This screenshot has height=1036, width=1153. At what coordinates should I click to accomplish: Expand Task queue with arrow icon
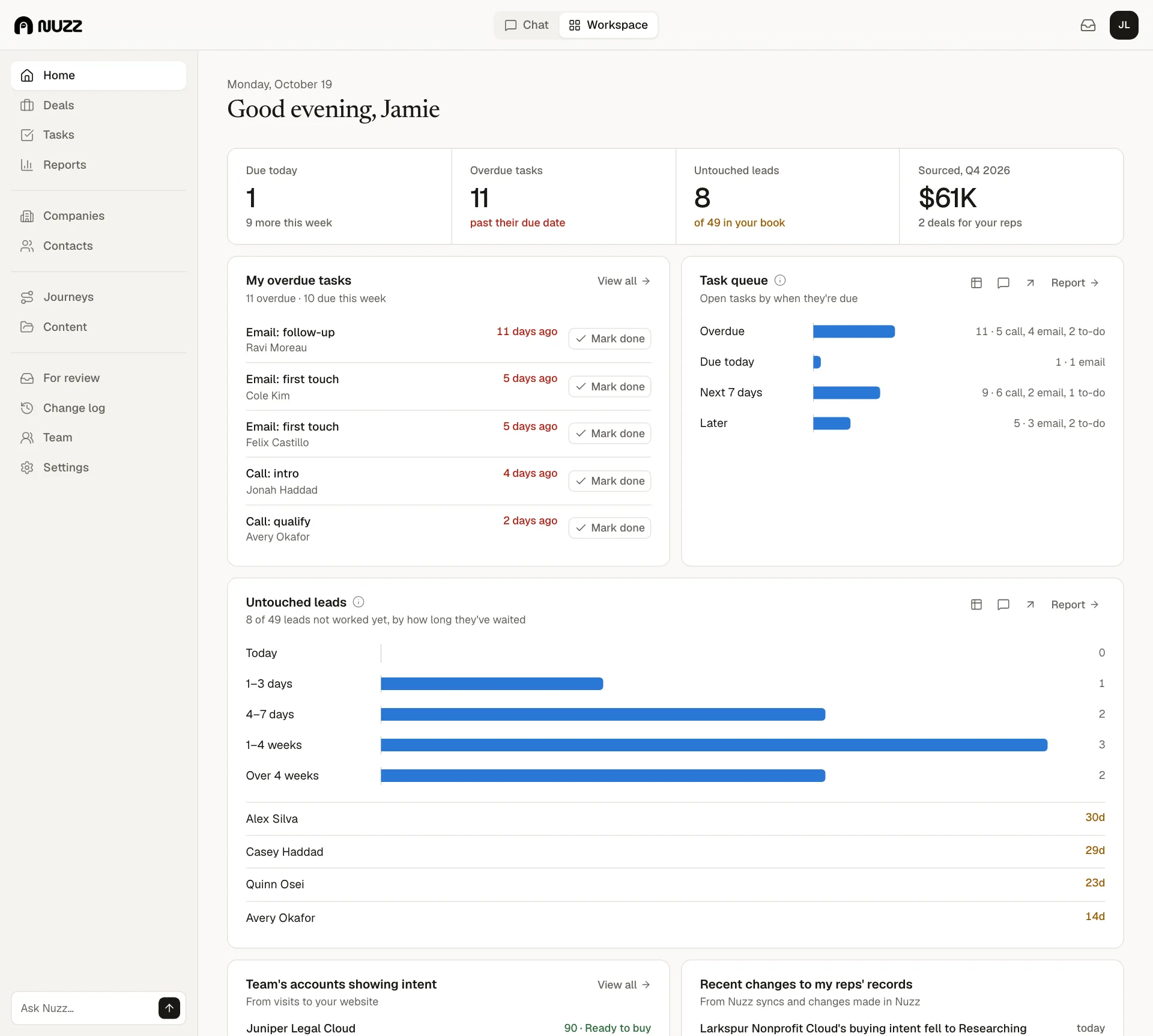[x=1030, y=283]
